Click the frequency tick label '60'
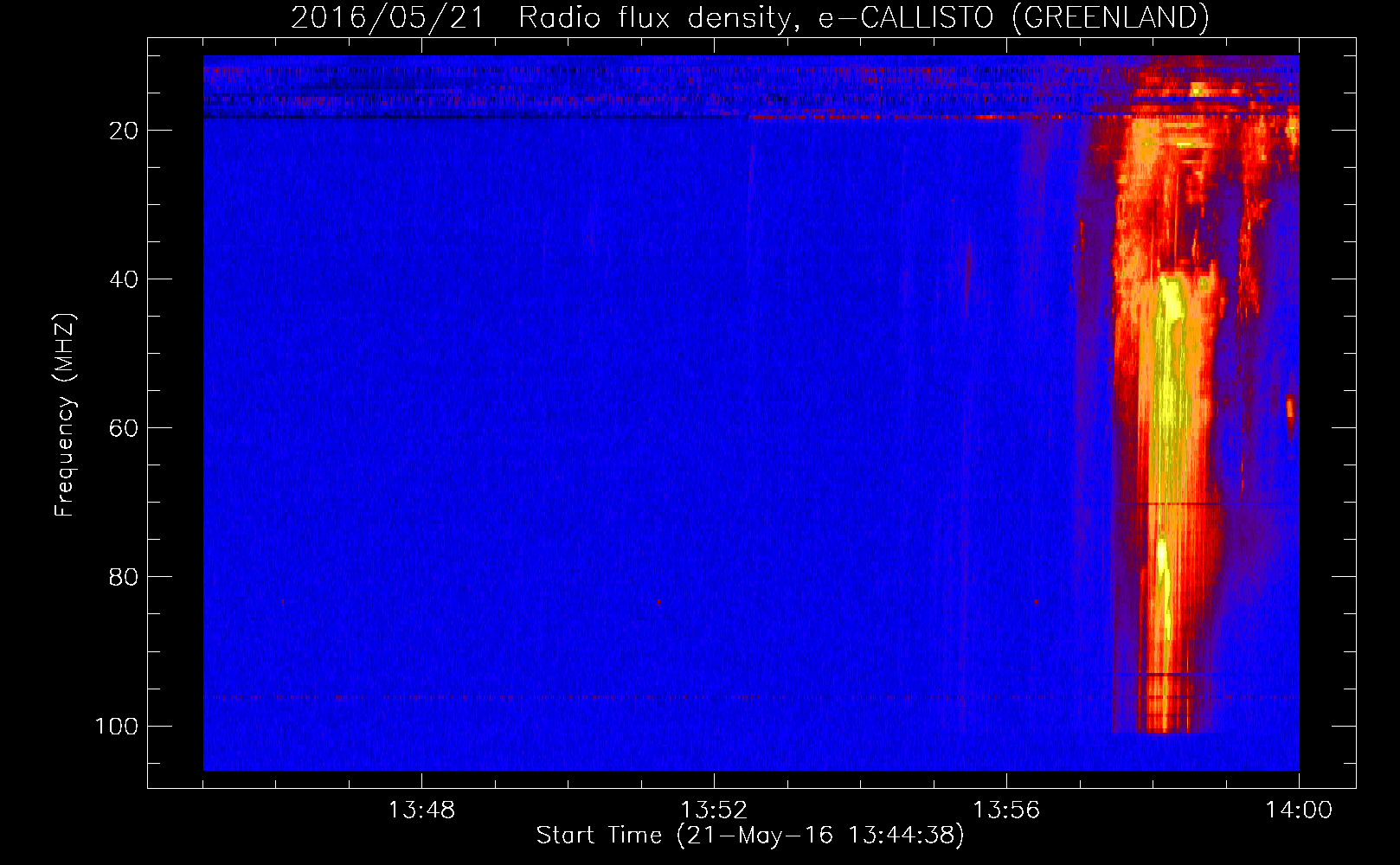The height and width of the screenshot is (865, 1400). tap(125, 428)
